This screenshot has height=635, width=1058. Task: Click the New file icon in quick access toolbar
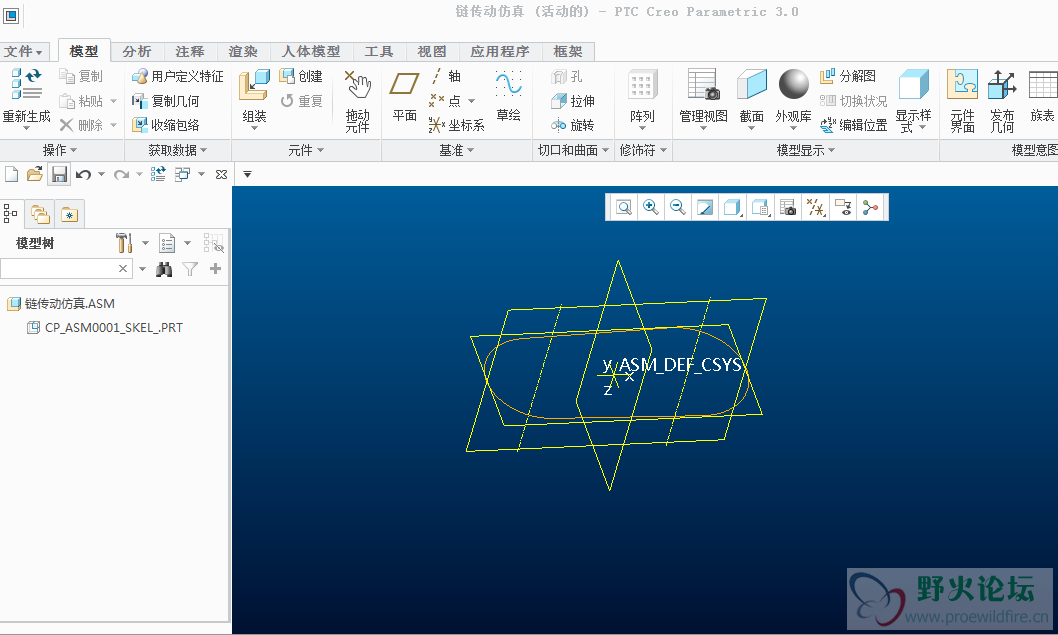pyautogui.click(x=11, y=174)
